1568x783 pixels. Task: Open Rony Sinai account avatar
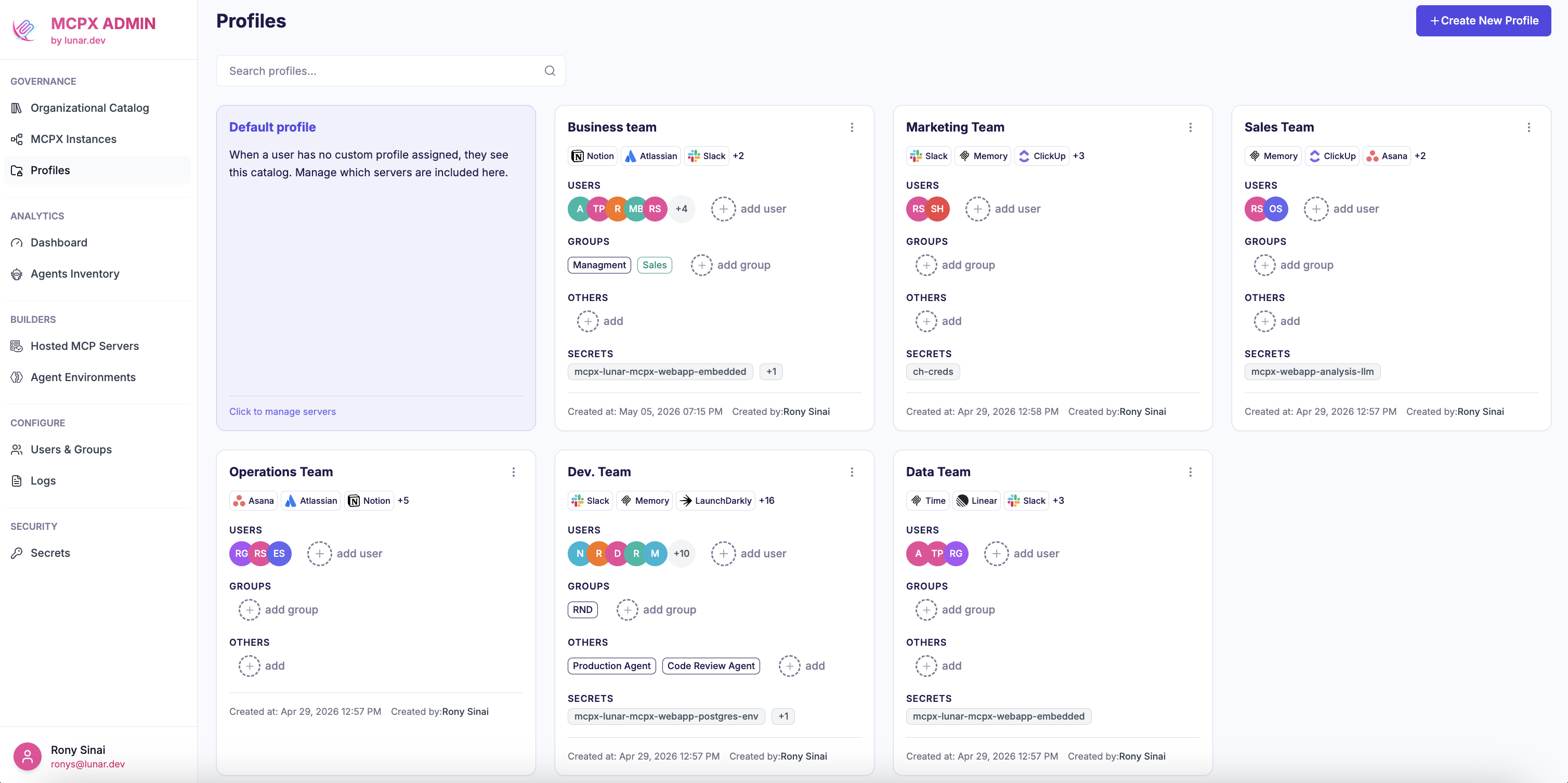(x=28, y=756)
